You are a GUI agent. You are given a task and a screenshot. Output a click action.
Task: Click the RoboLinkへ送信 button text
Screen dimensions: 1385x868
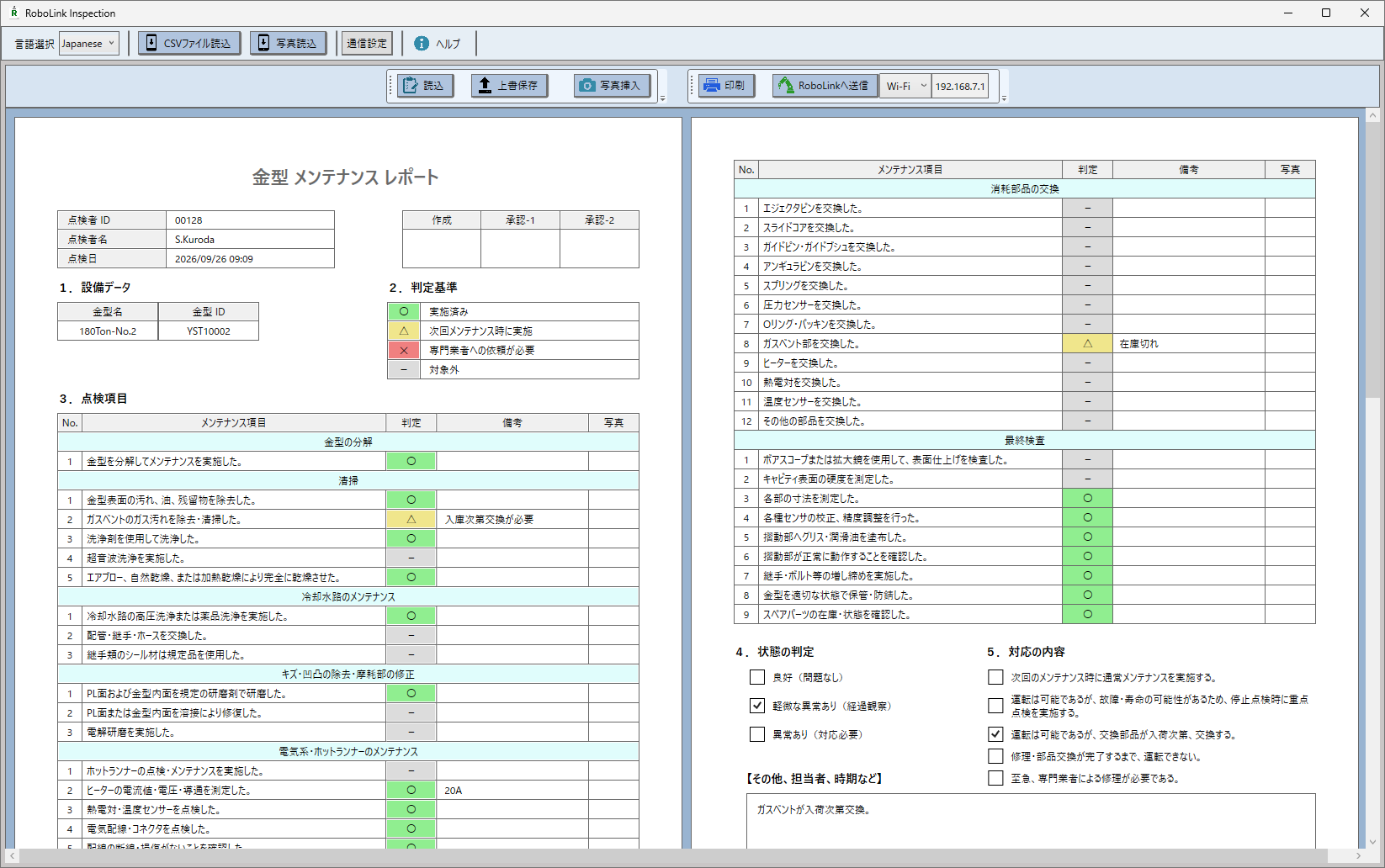833,86
